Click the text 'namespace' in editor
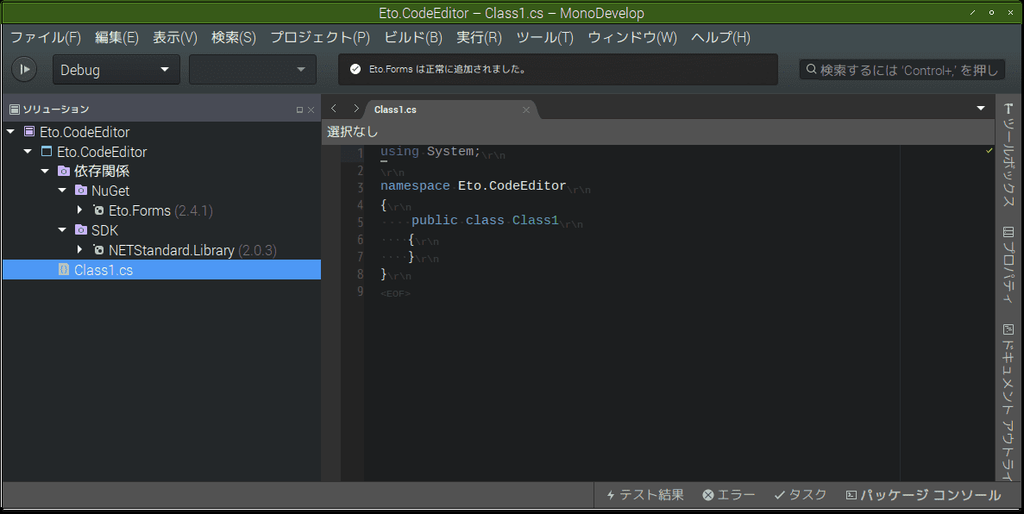The width and height of the screenshot is (1024, 514). [415, 186]
